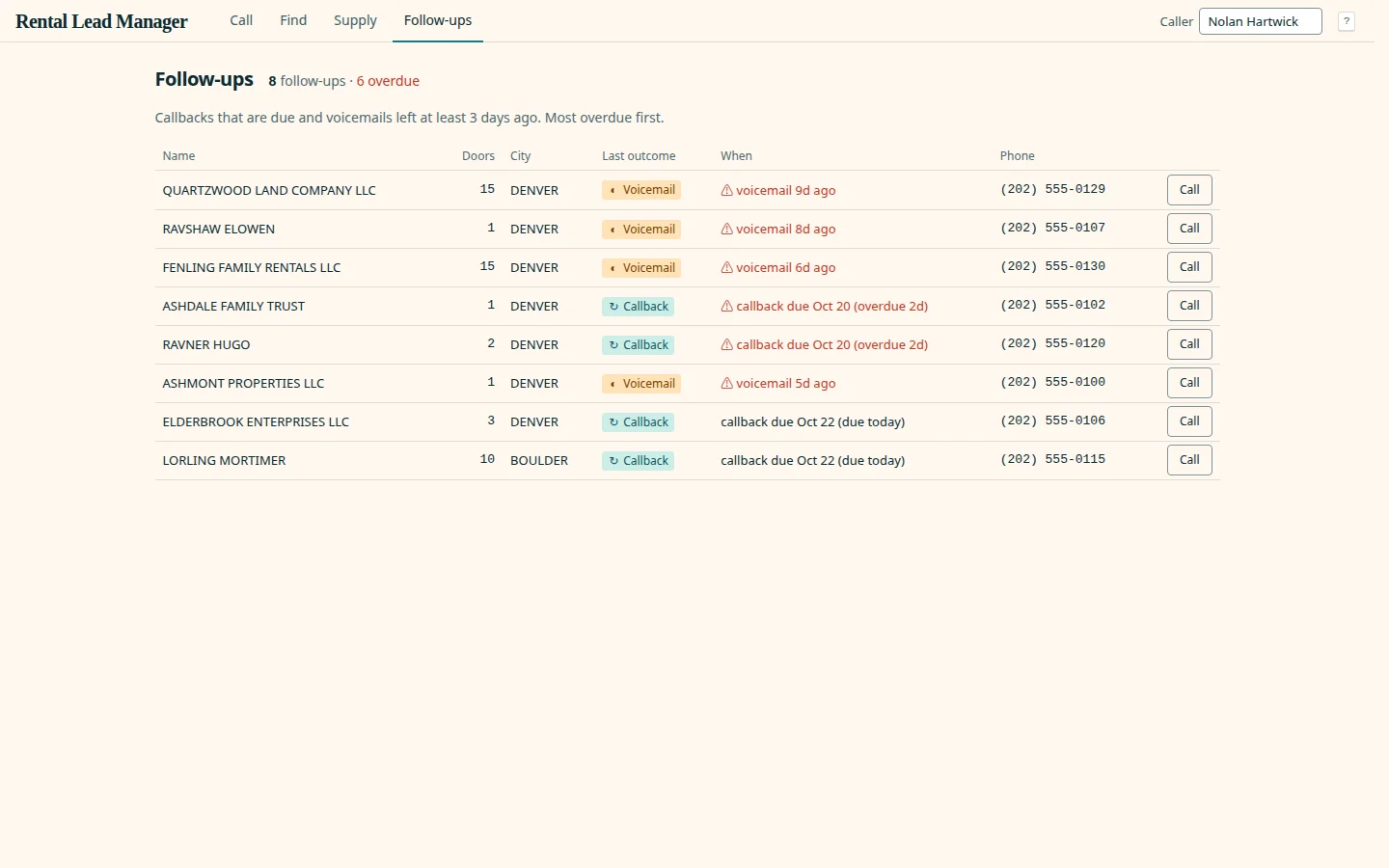Click Callback badge for Lorling Mortimer
Image resolution: width=1389 pixels, height=868 pixels.
(x=638, y=460)
